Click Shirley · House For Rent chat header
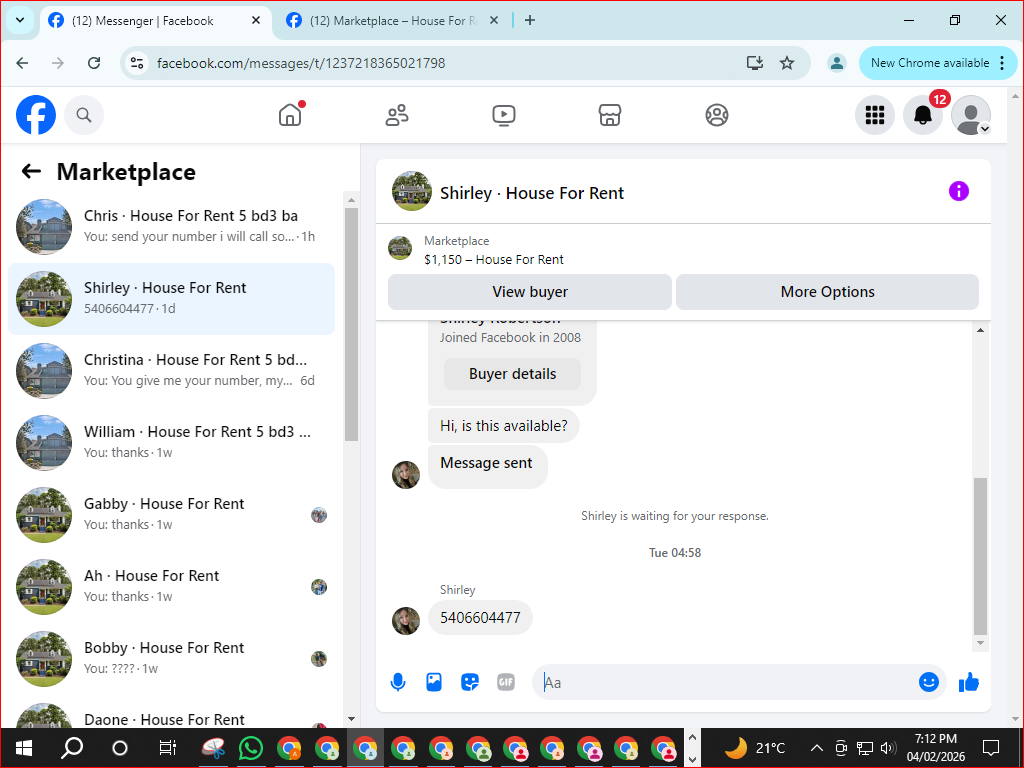 tap(532, 193)
